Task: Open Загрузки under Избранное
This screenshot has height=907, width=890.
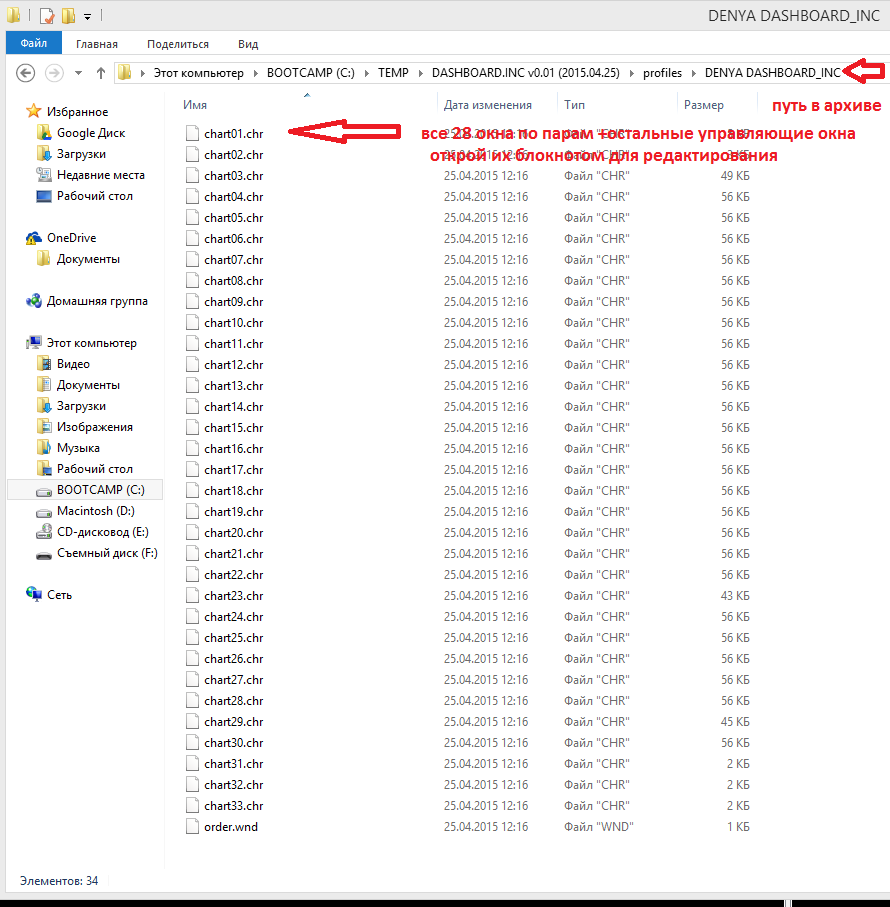Action: [81, 154]
